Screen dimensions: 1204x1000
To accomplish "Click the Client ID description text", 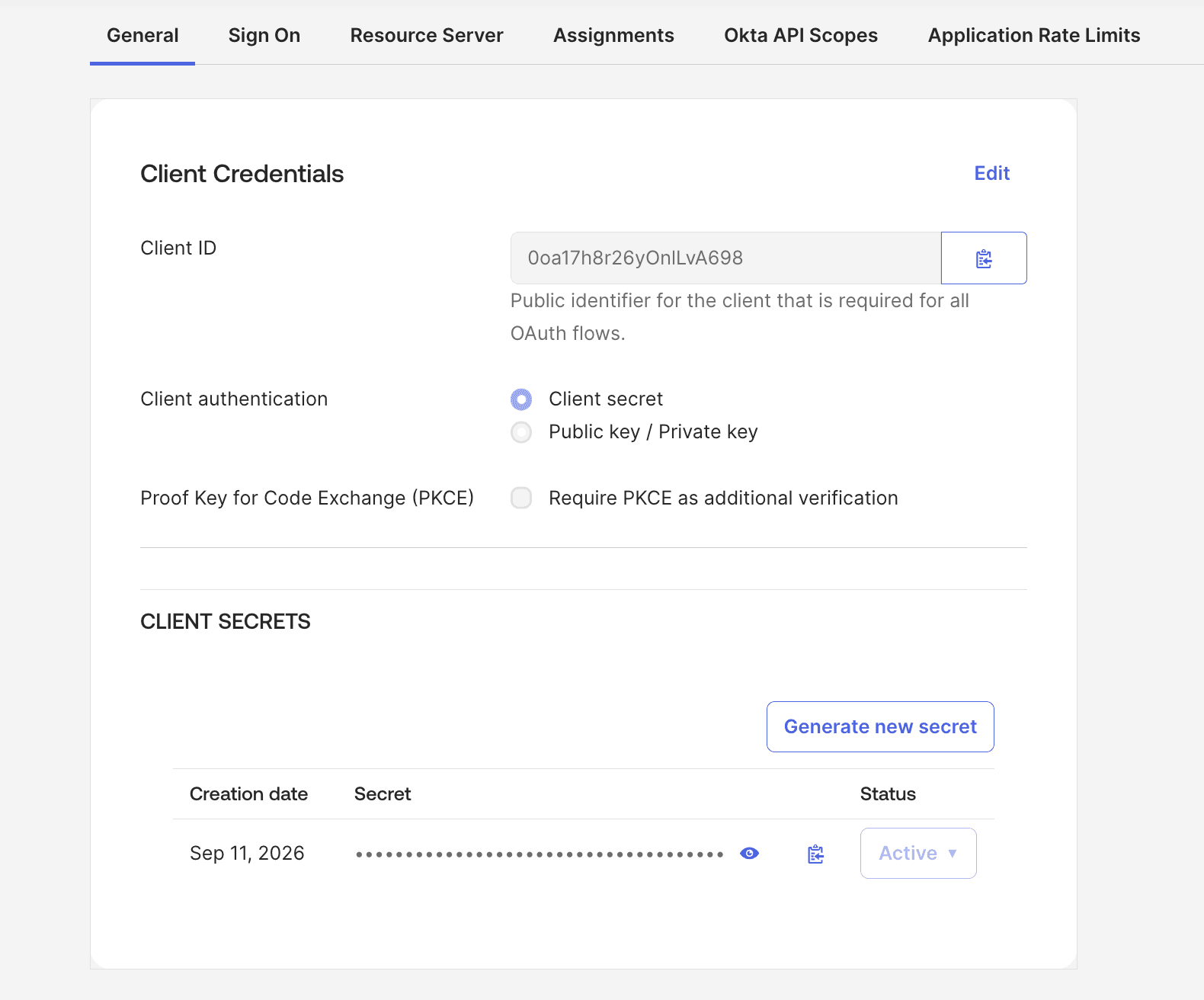I will [x=739, y=317].
